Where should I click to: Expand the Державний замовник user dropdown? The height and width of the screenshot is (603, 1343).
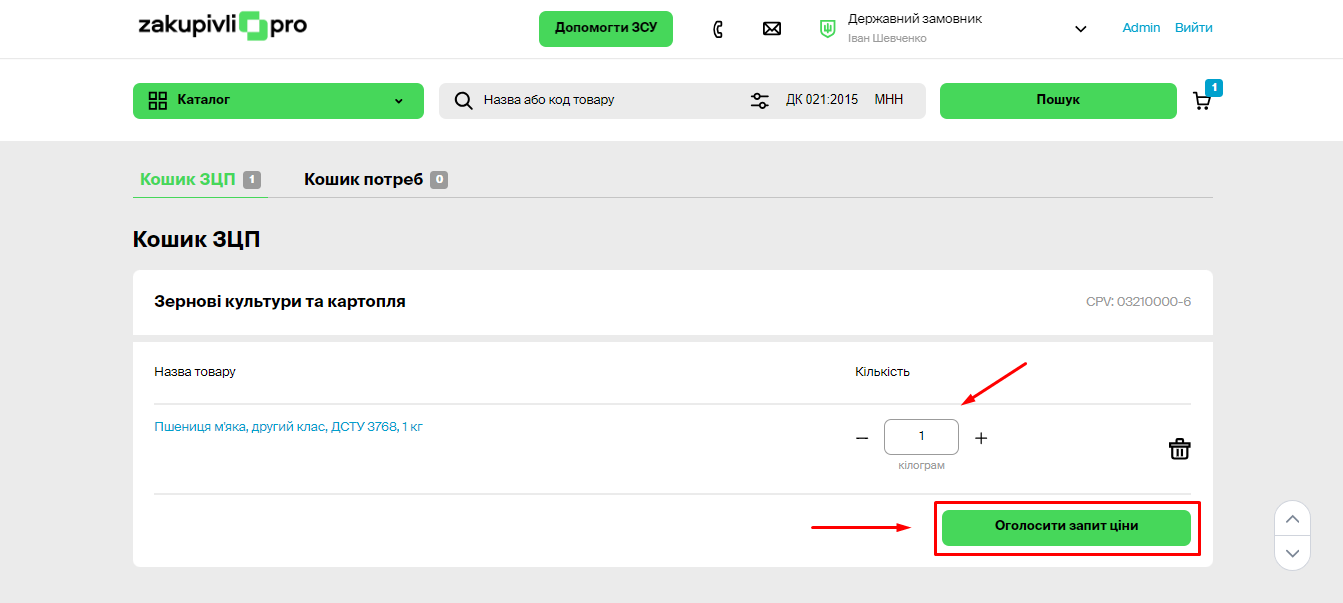[1080, 29]
